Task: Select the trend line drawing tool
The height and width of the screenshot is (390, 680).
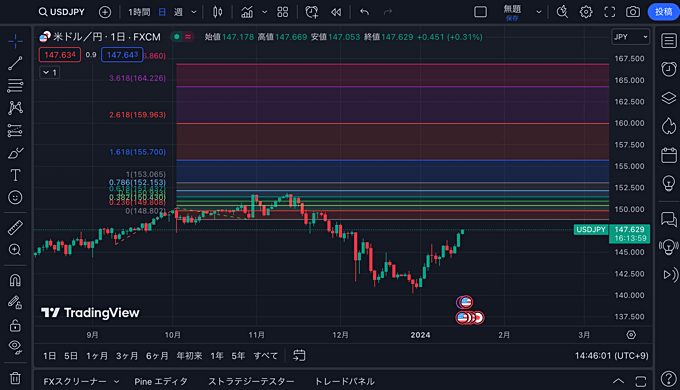Action: click(x=15, y=63)
